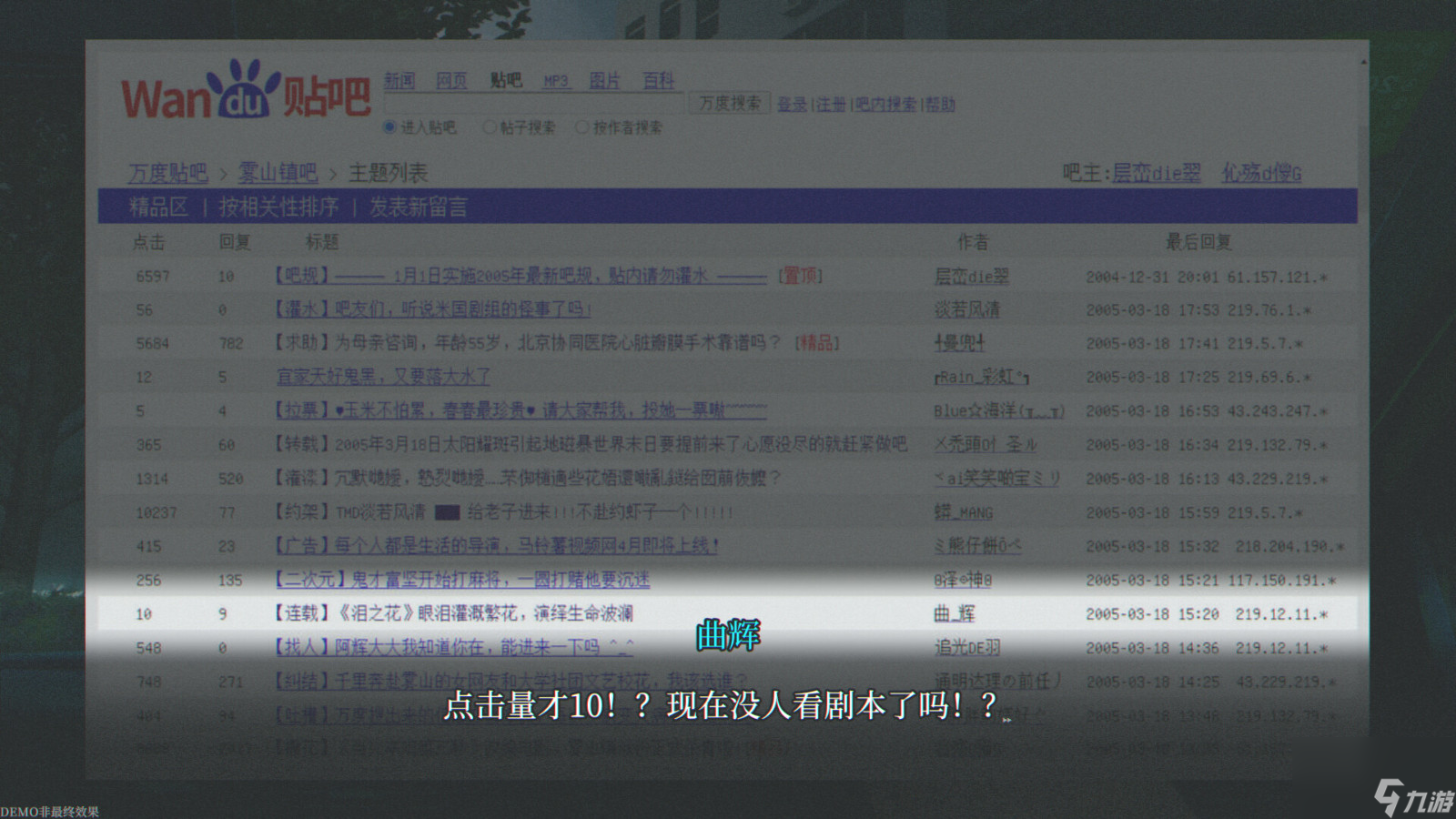Click author ミ熊仔餅
This screenshot has height=819, width=1456.
point(977,546)
